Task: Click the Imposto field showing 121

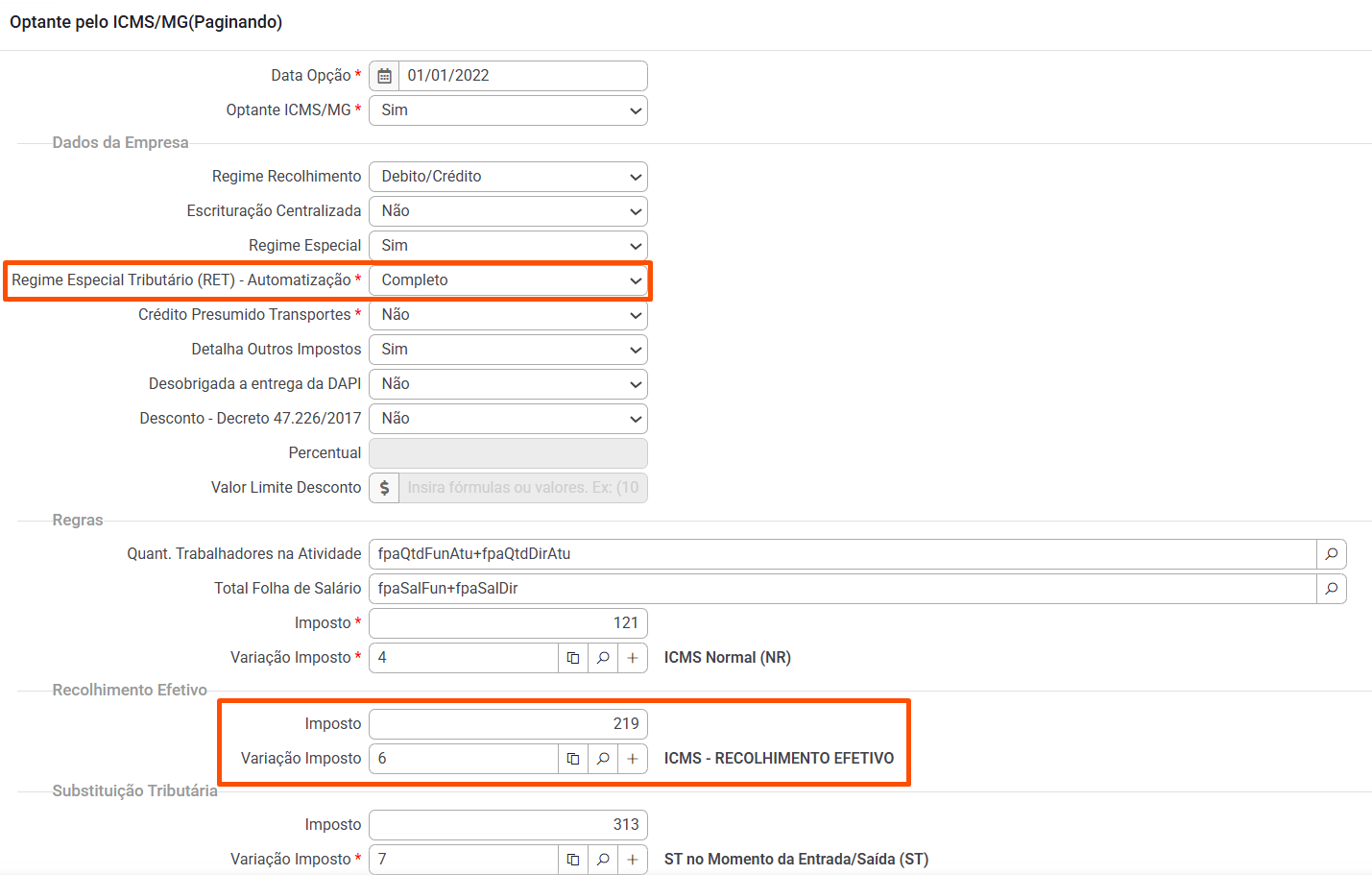Action: (x=508, y=623)
